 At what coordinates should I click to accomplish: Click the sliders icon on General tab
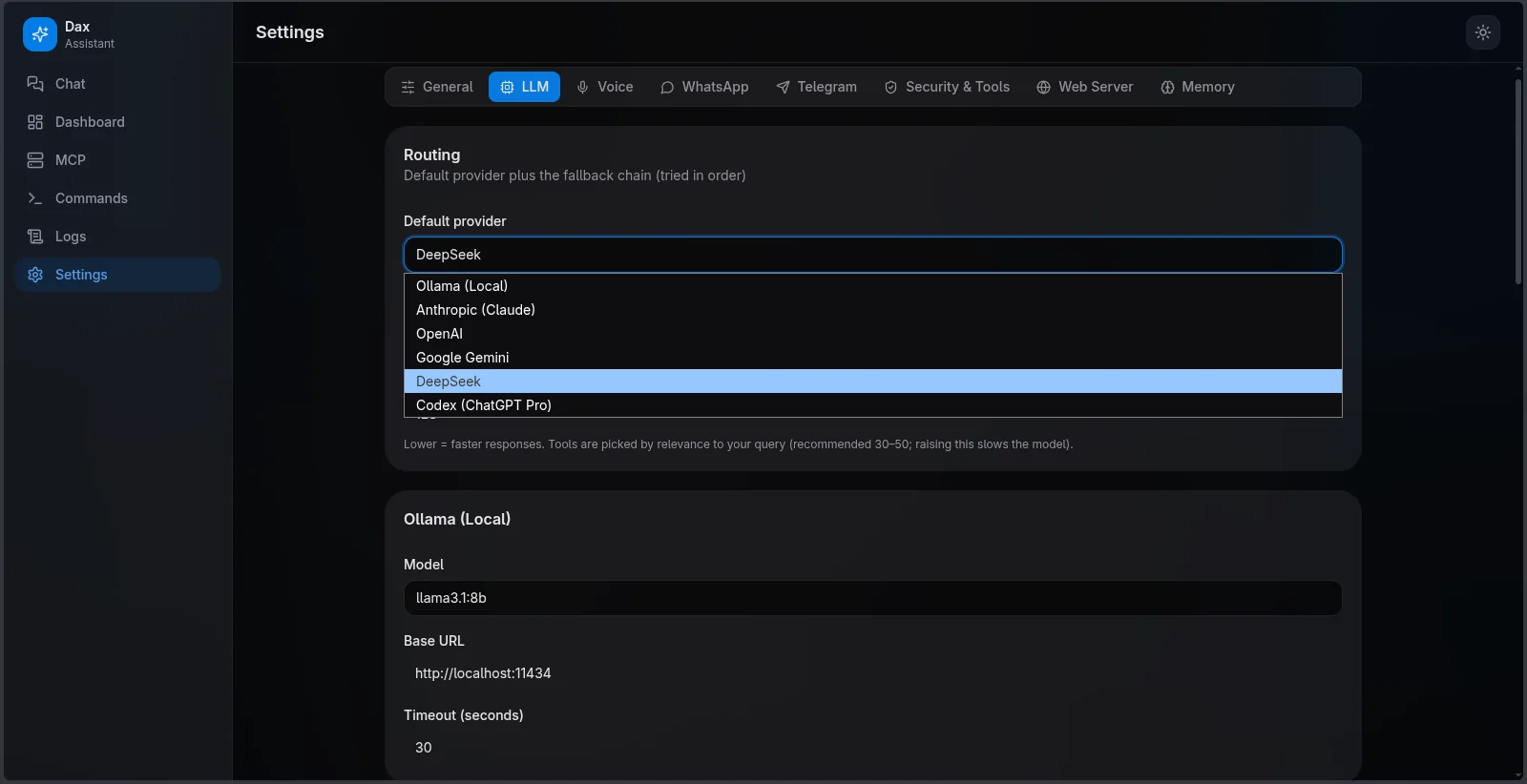click(408, 87)
